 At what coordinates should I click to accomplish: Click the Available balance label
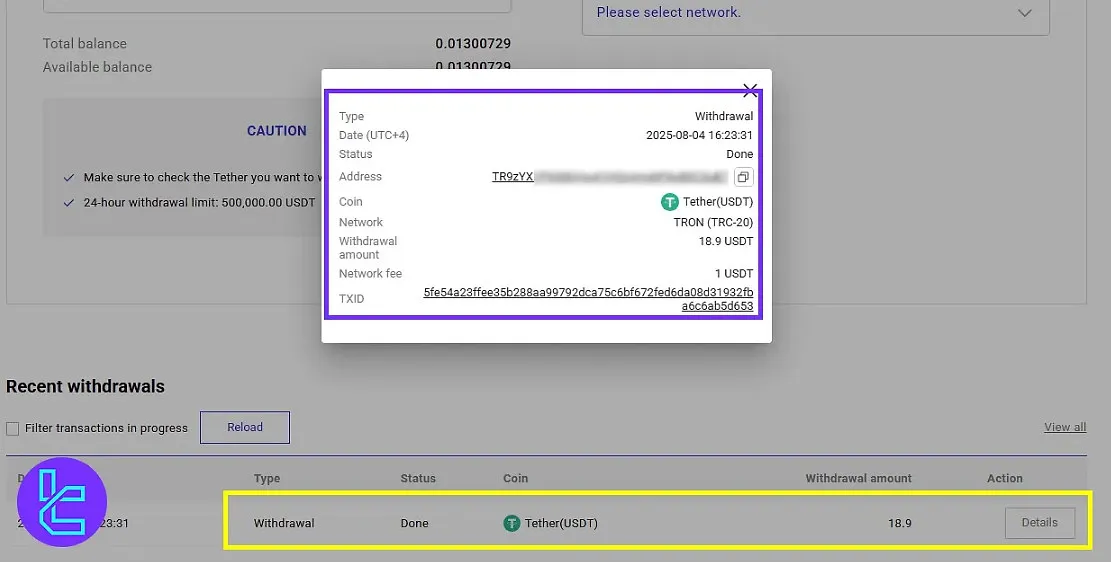click(x=97, y=67)
